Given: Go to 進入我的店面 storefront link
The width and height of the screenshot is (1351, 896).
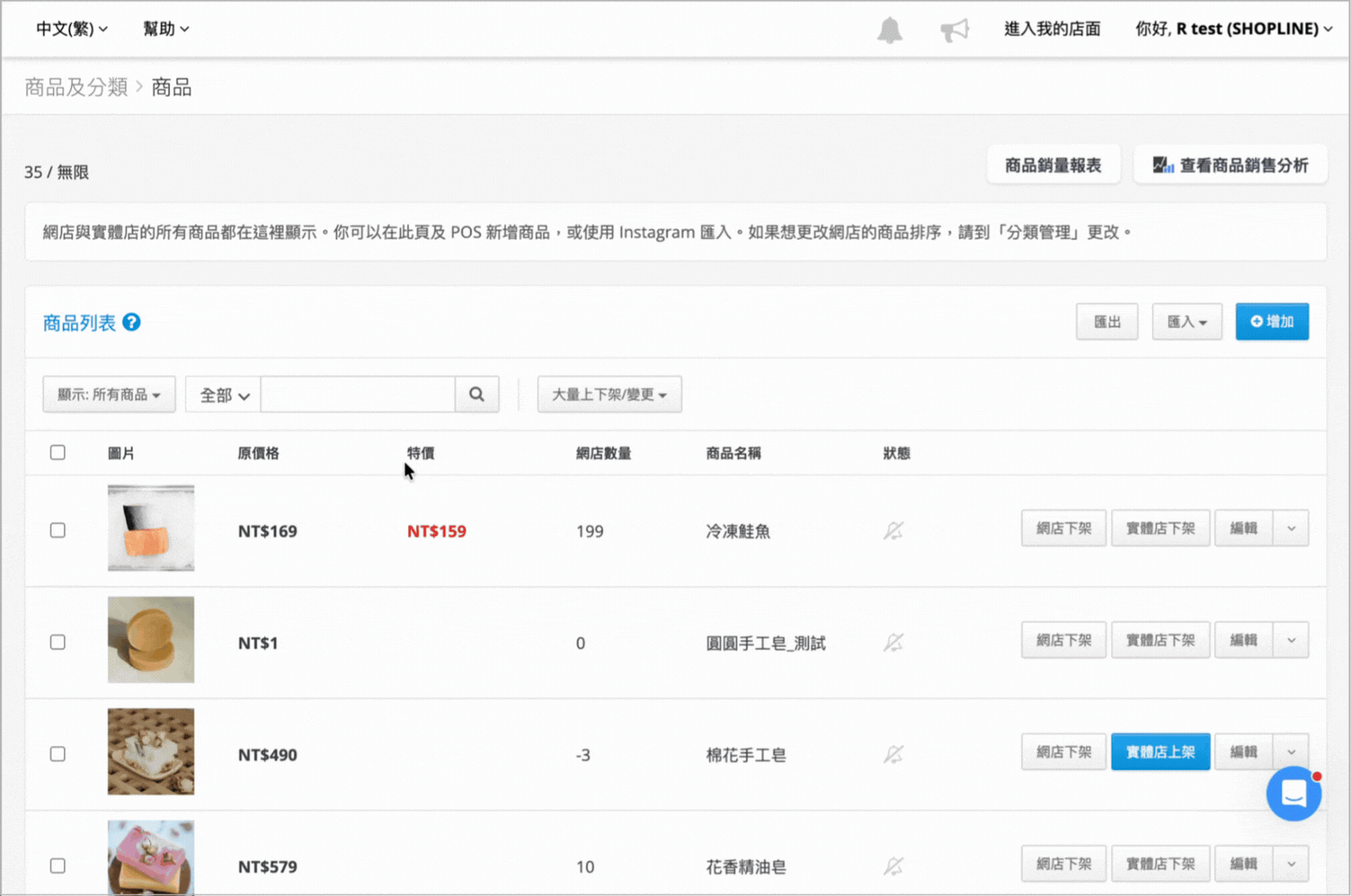Looking at the screenshot, I should 1052,28.
